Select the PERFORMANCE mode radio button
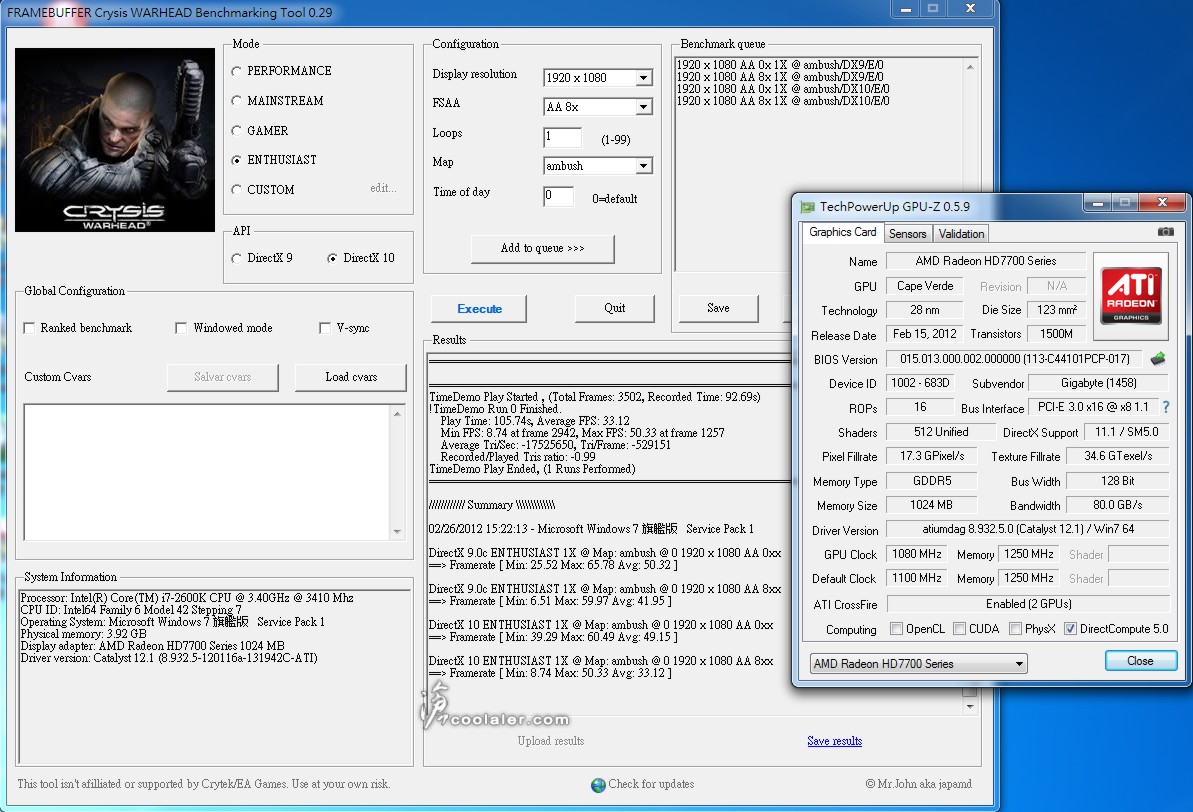Screen dimensions: 1193x812 coord(237,71)
